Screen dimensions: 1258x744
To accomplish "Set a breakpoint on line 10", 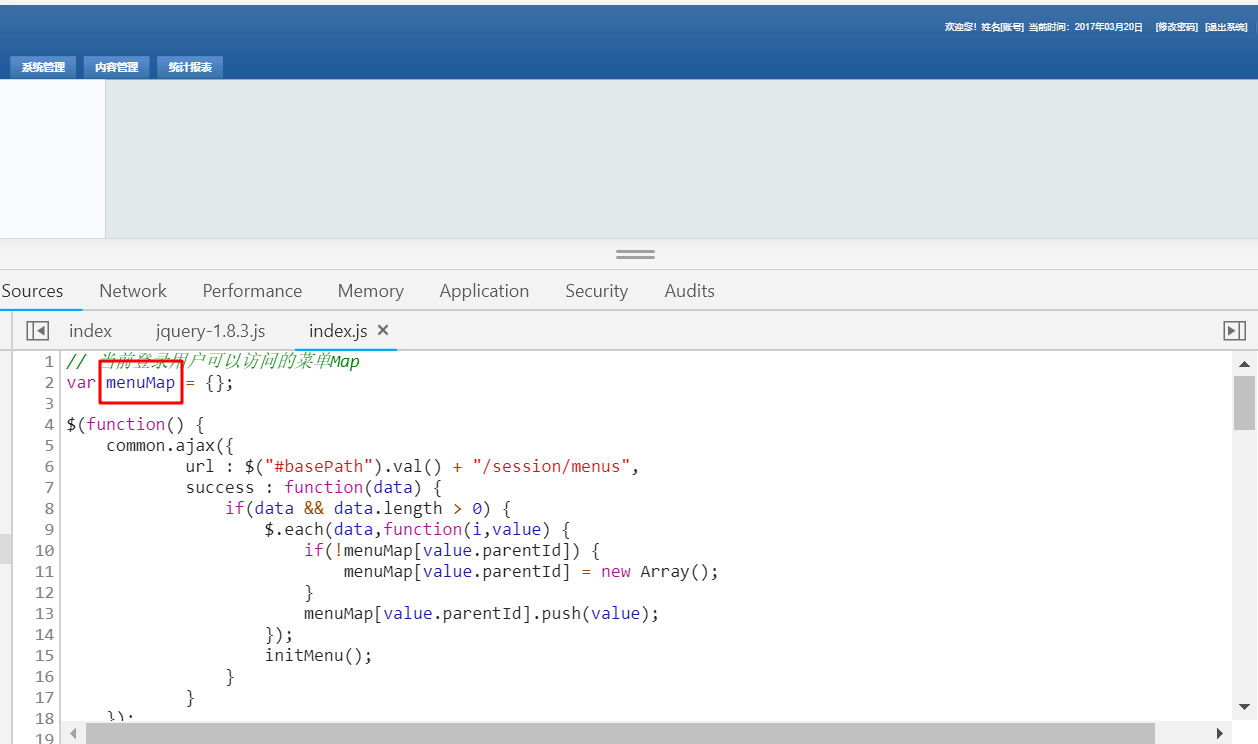I will 44,550.
